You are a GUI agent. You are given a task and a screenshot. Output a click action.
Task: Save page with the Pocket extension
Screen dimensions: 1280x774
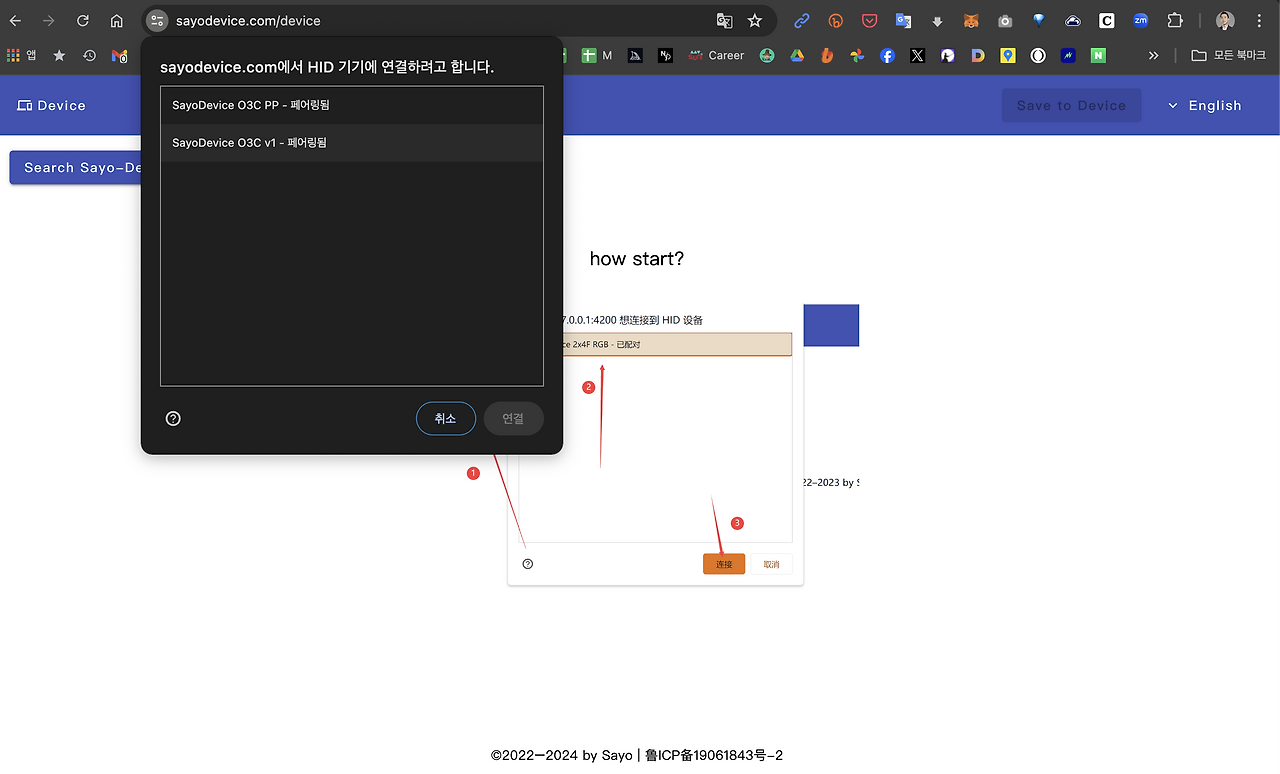(x=868, y=20)
